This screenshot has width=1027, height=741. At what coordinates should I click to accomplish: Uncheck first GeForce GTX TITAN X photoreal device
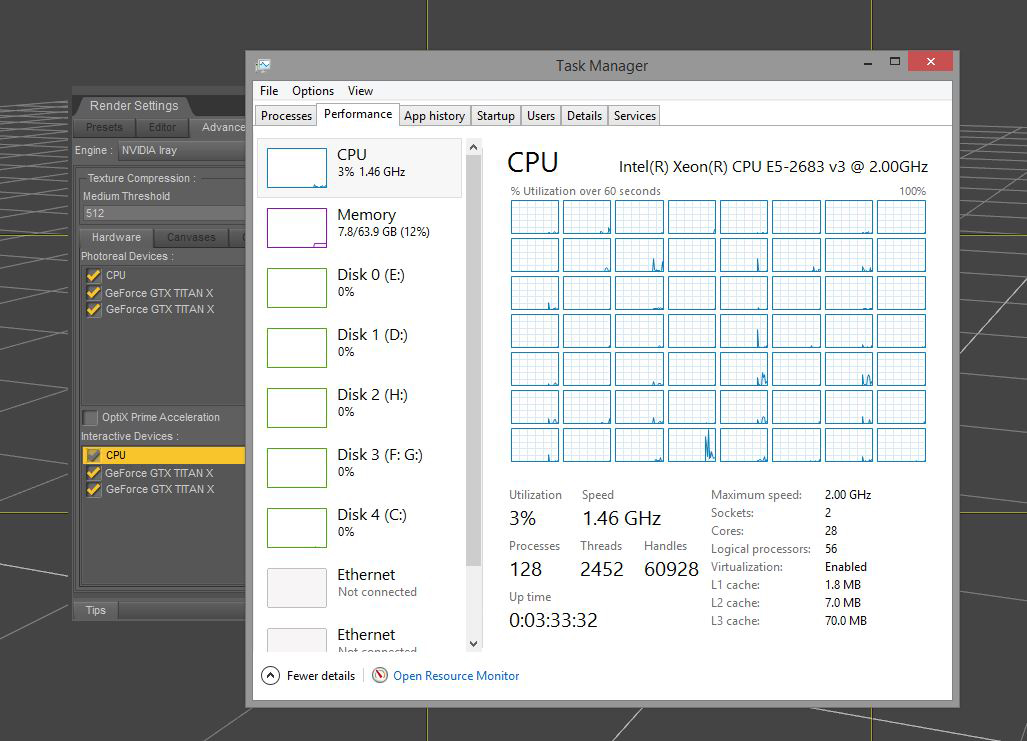94,293
